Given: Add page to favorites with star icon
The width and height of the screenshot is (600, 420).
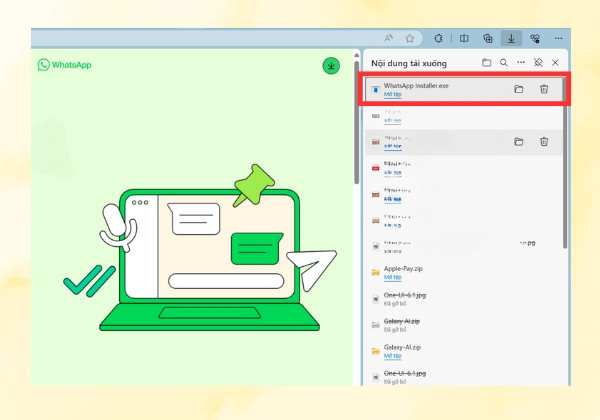Looking at the screenshot, I should click(410, 38).
